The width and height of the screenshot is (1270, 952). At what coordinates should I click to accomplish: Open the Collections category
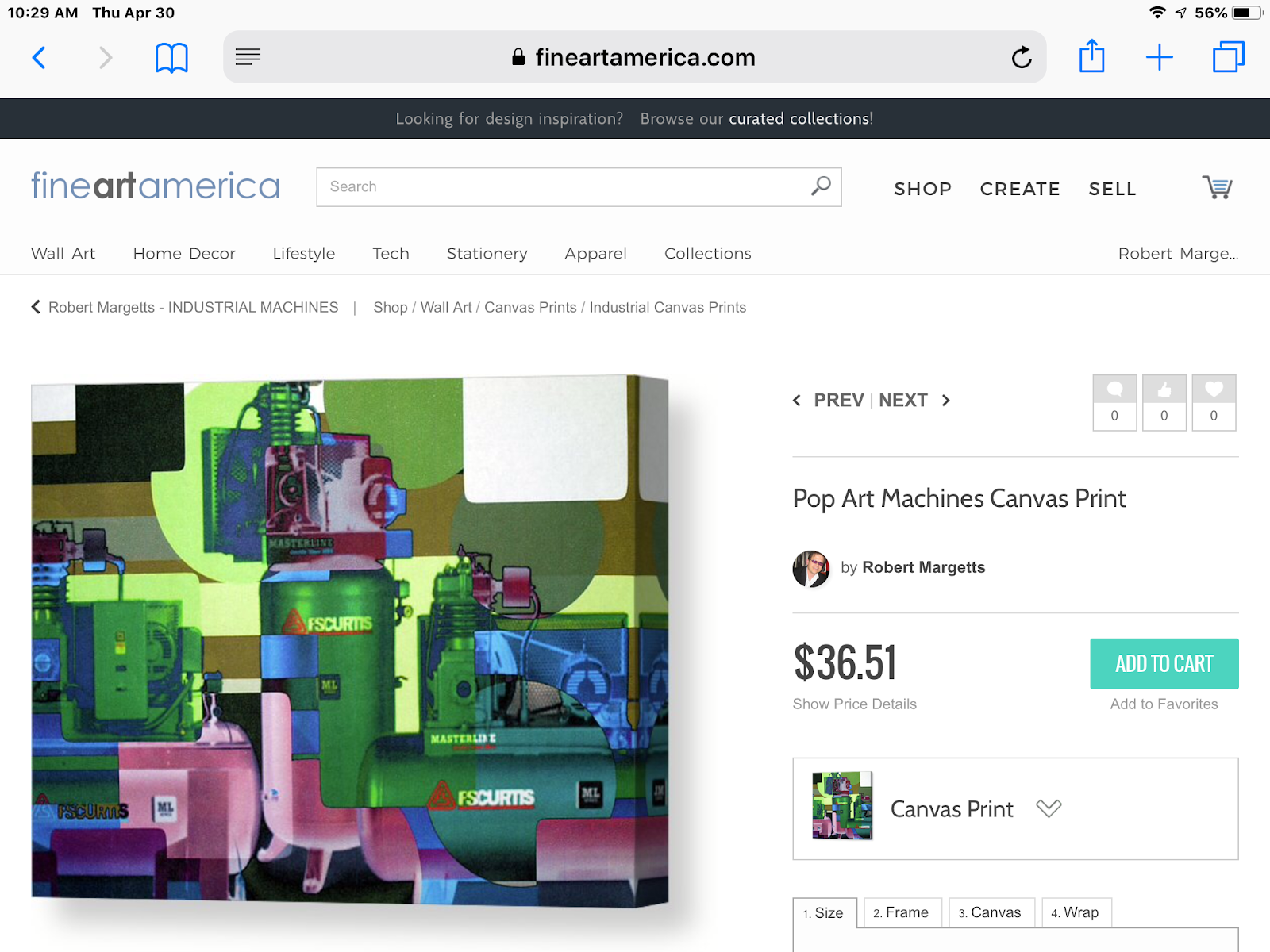point(708,253)
